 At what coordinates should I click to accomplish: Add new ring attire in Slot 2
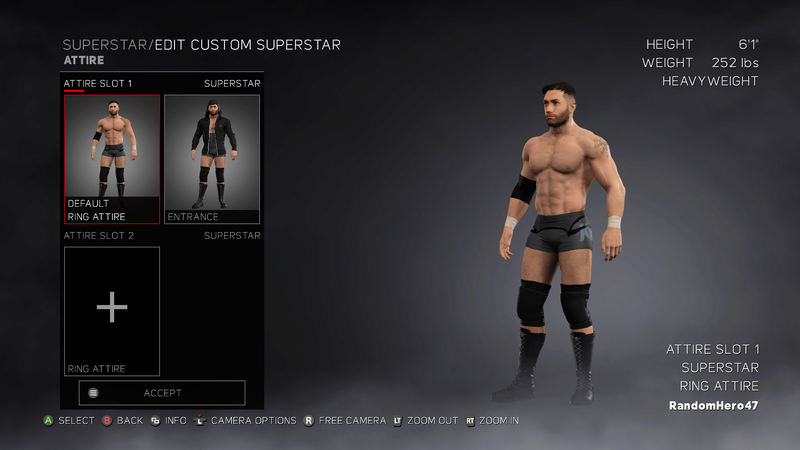click(x=112, y=311)
